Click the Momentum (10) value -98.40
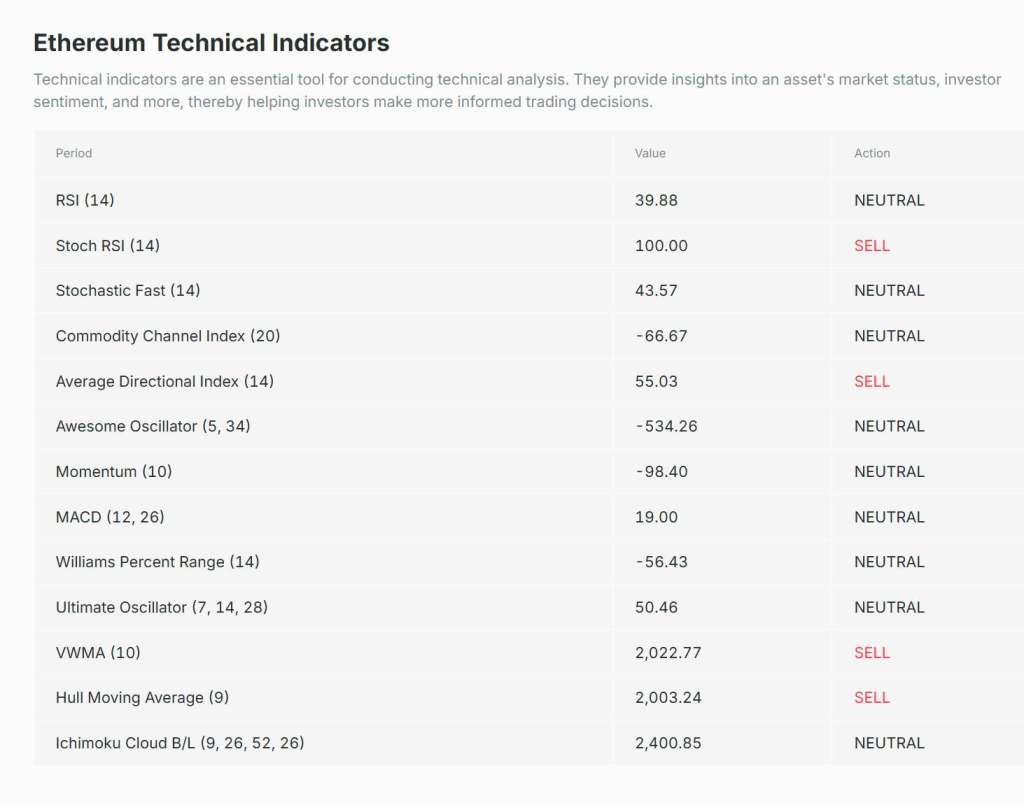Screen dimensions: 1024x805 click(x=661, y=471)
